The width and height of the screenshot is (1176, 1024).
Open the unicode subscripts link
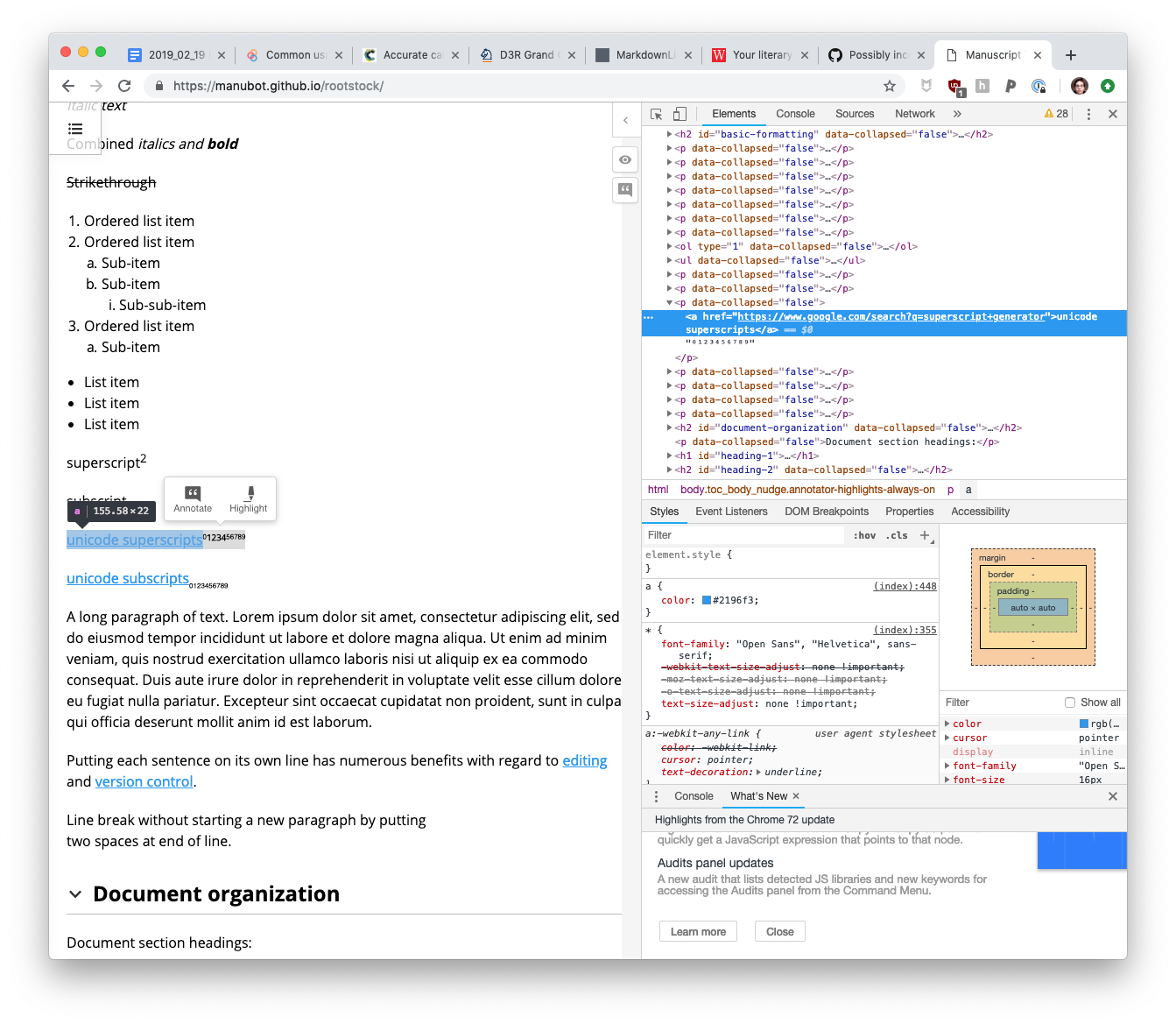tap(128, 578)
